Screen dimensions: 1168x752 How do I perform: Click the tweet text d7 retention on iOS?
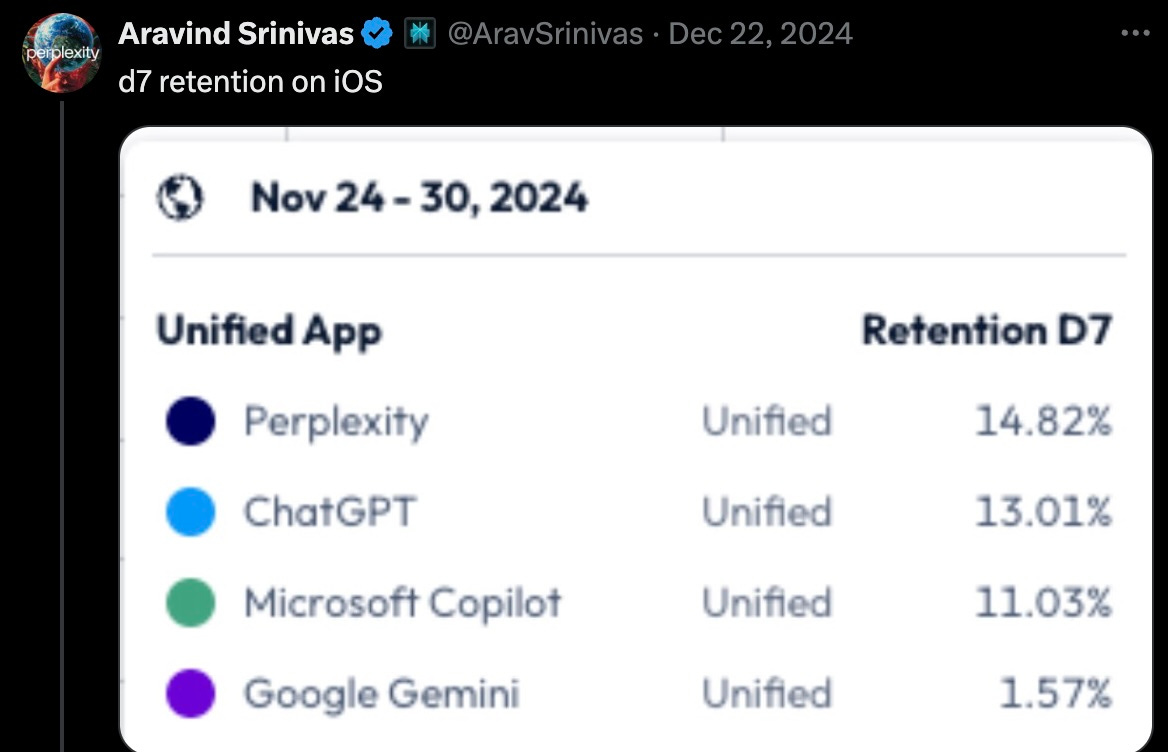[250, 82]
